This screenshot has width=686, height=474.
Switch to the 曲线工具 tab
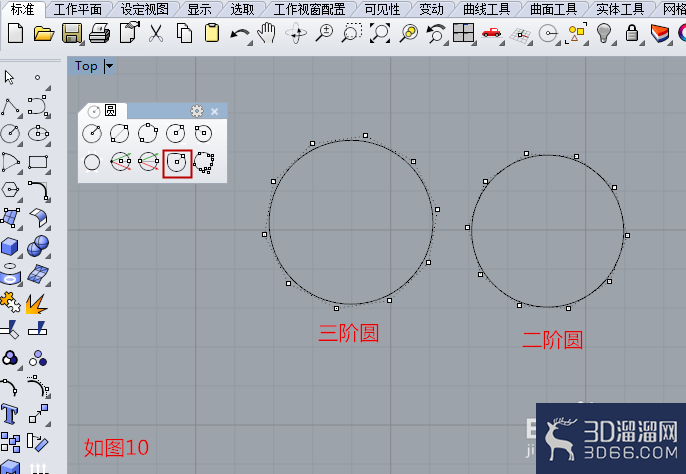point(486,9)
